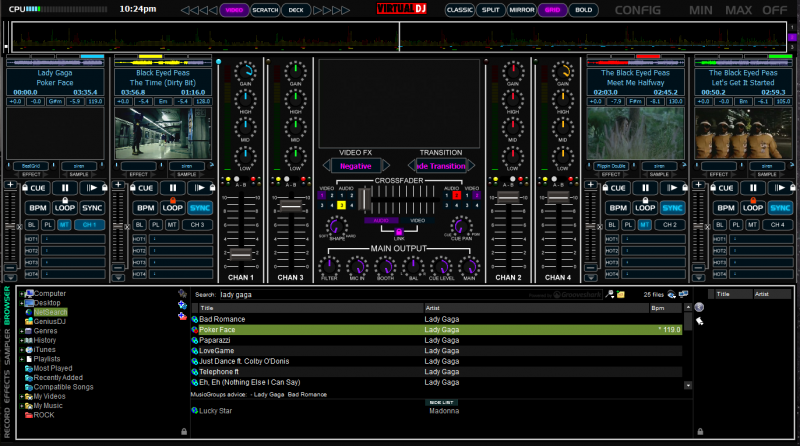This screenshot has width=800, height=446.
Task: Toggle SYNC on The Time (Dirty Bit) deck
Action: 199,208
